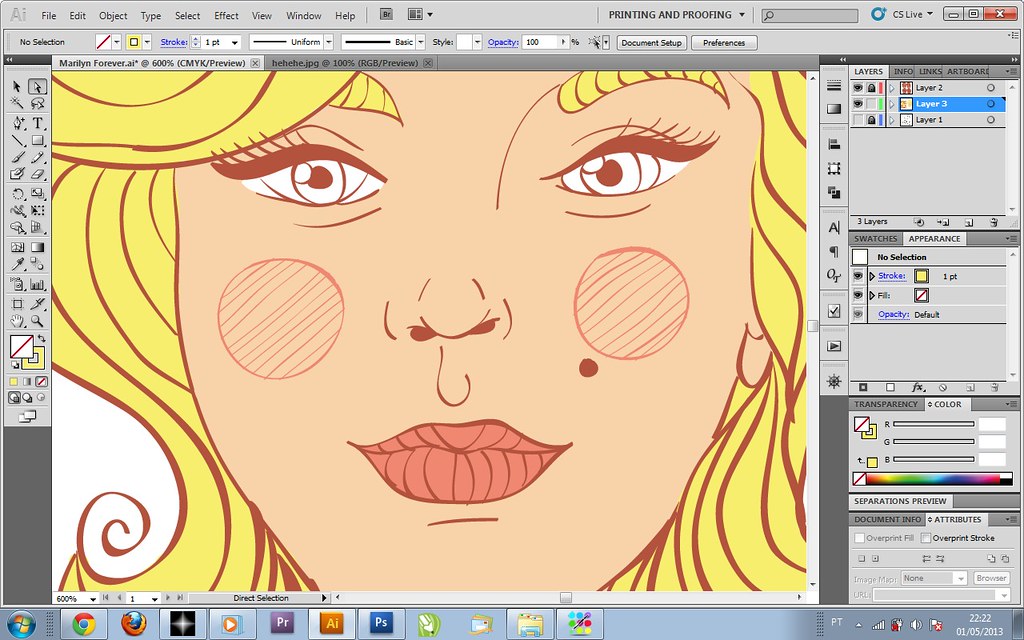Launch Photoshop from the taskbar
The image size is (1024, 640).
point(381,625)
